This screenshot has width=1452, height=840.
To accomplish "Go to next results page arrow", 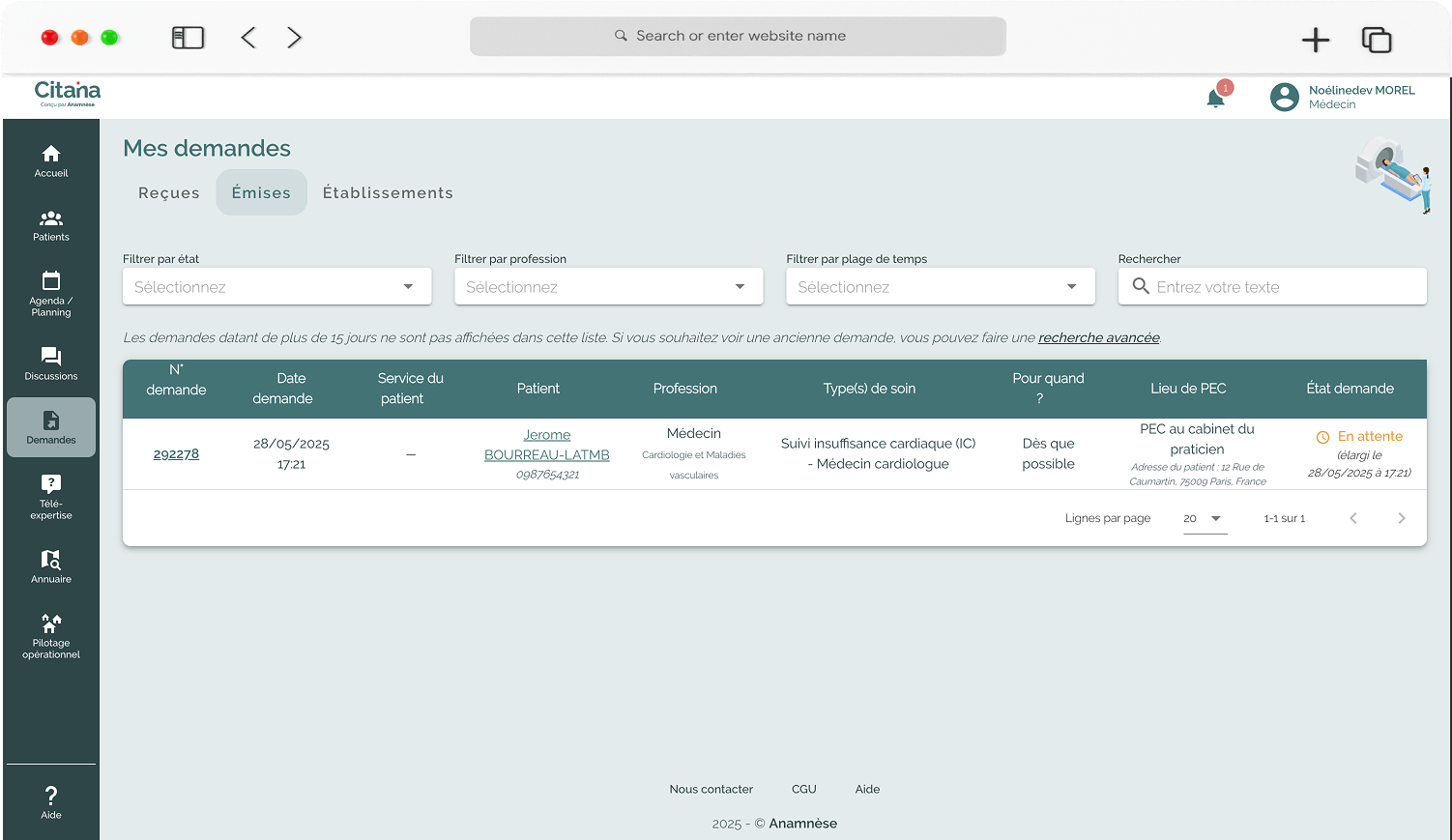I will [1402, 518].
